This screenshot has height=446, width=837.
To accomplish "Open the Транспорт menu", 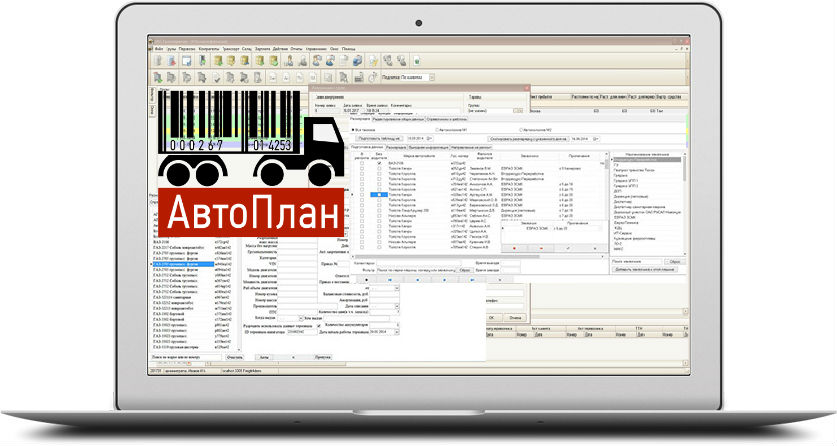I will [230, 49].
